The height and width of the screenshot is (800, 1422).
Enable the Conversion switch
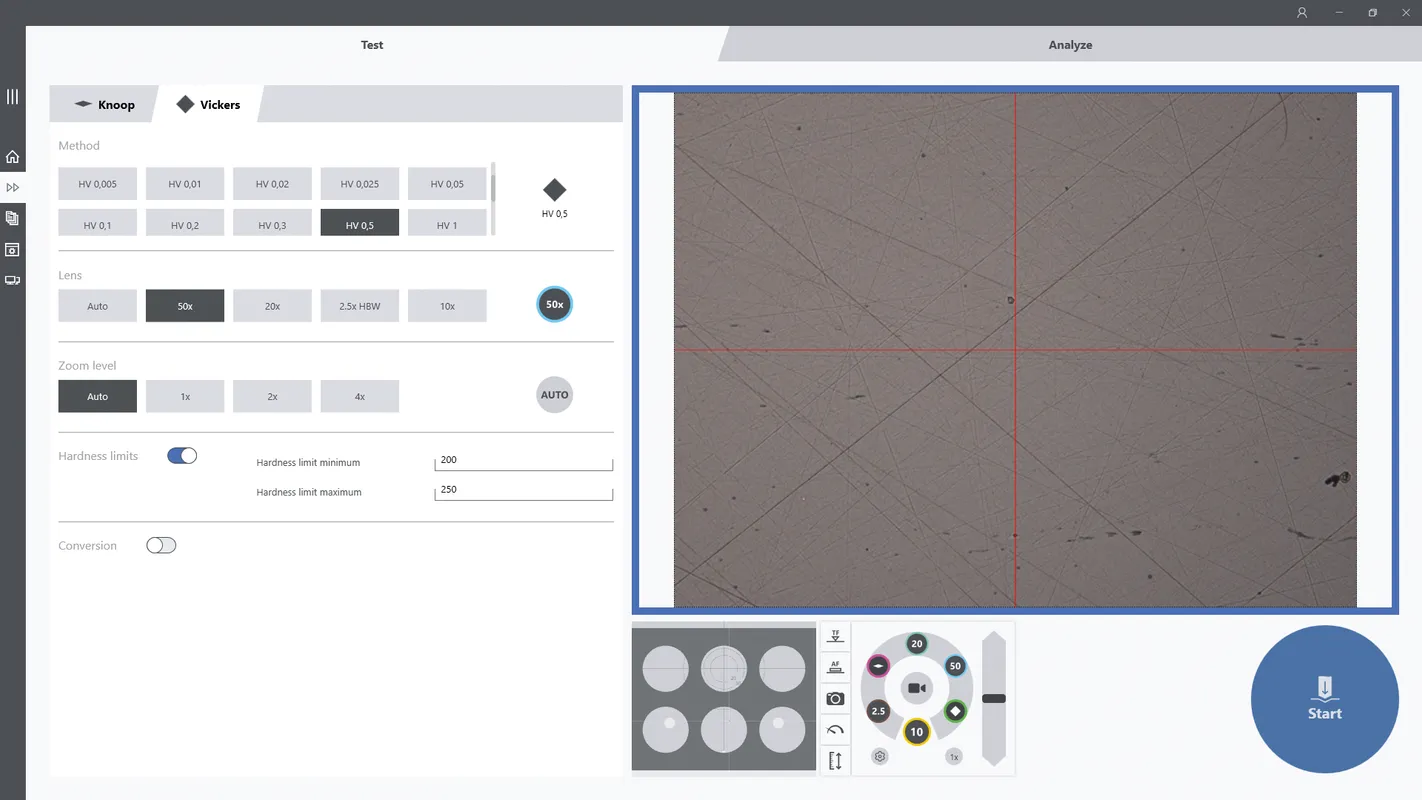pos(161,545)
